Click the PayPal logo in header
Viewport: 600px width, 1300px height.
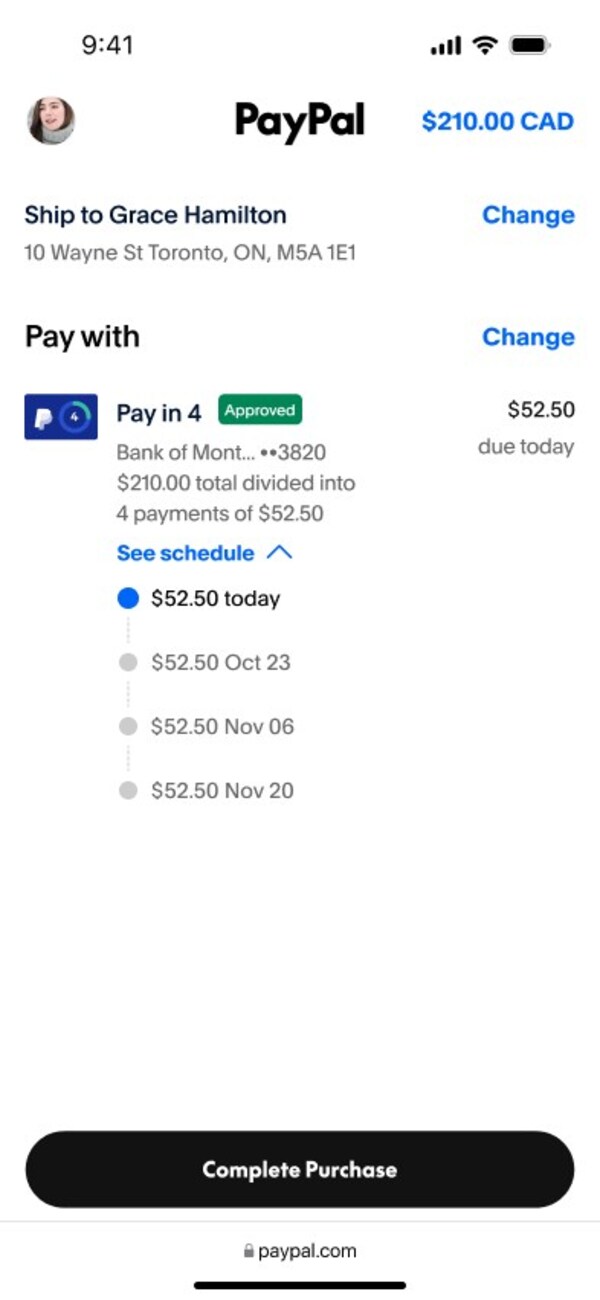click(x=300, y=121)
